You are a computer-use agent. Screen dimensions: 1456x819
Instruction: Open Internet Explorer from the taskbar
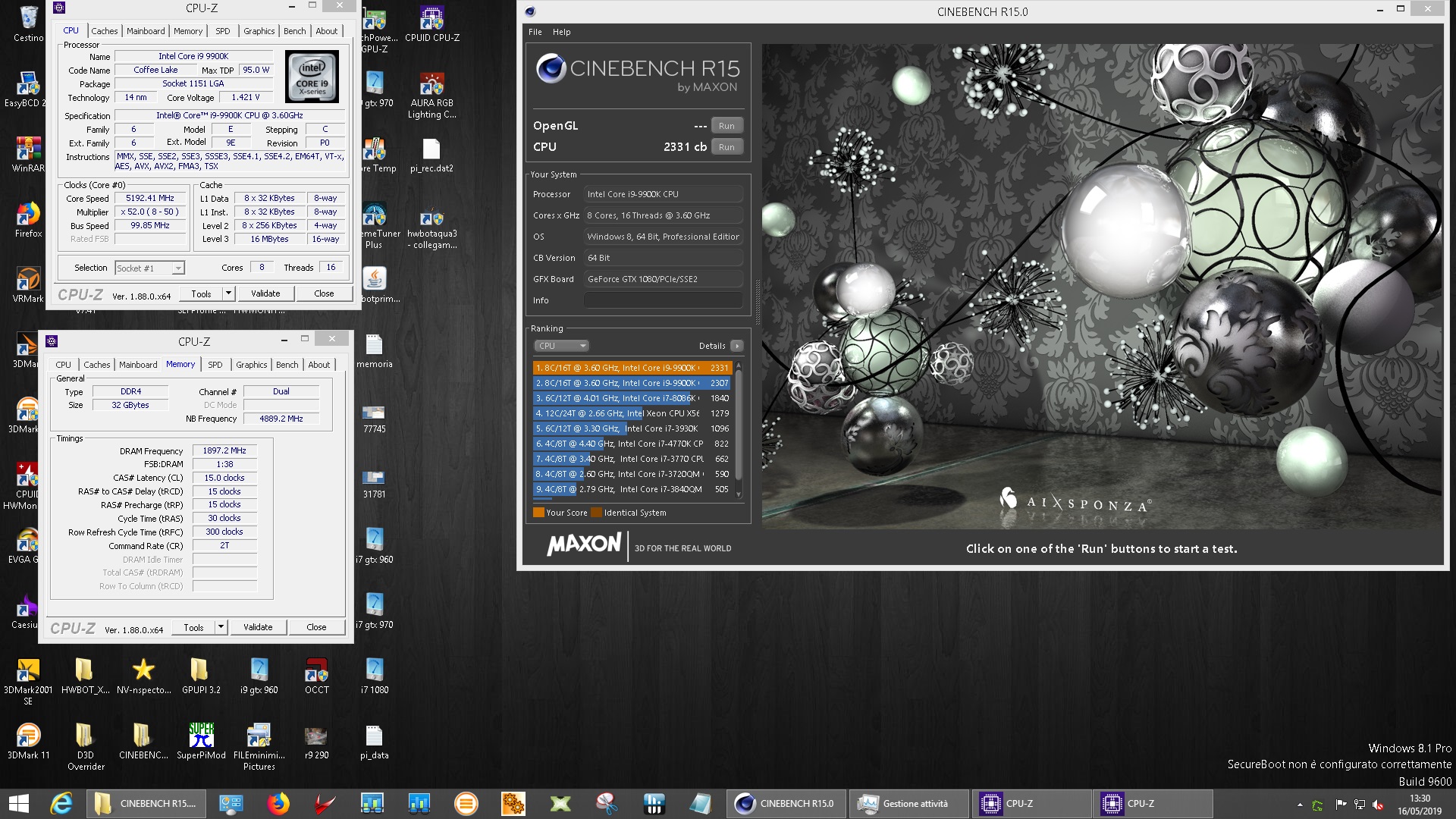(x=61, y=804)
